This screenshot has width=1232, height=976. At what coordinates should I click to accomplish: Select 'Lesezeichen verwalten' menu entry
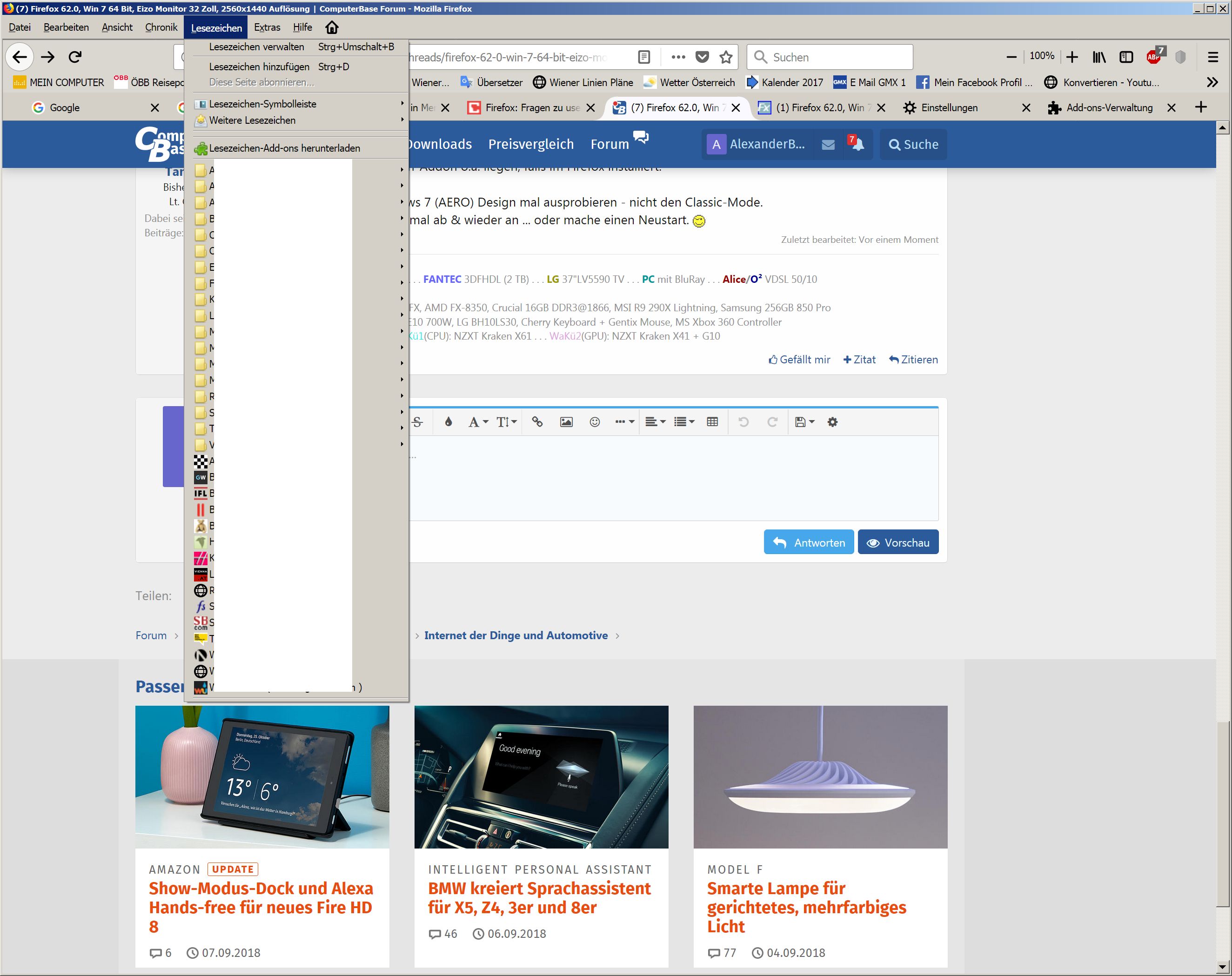tap(256, 47)
